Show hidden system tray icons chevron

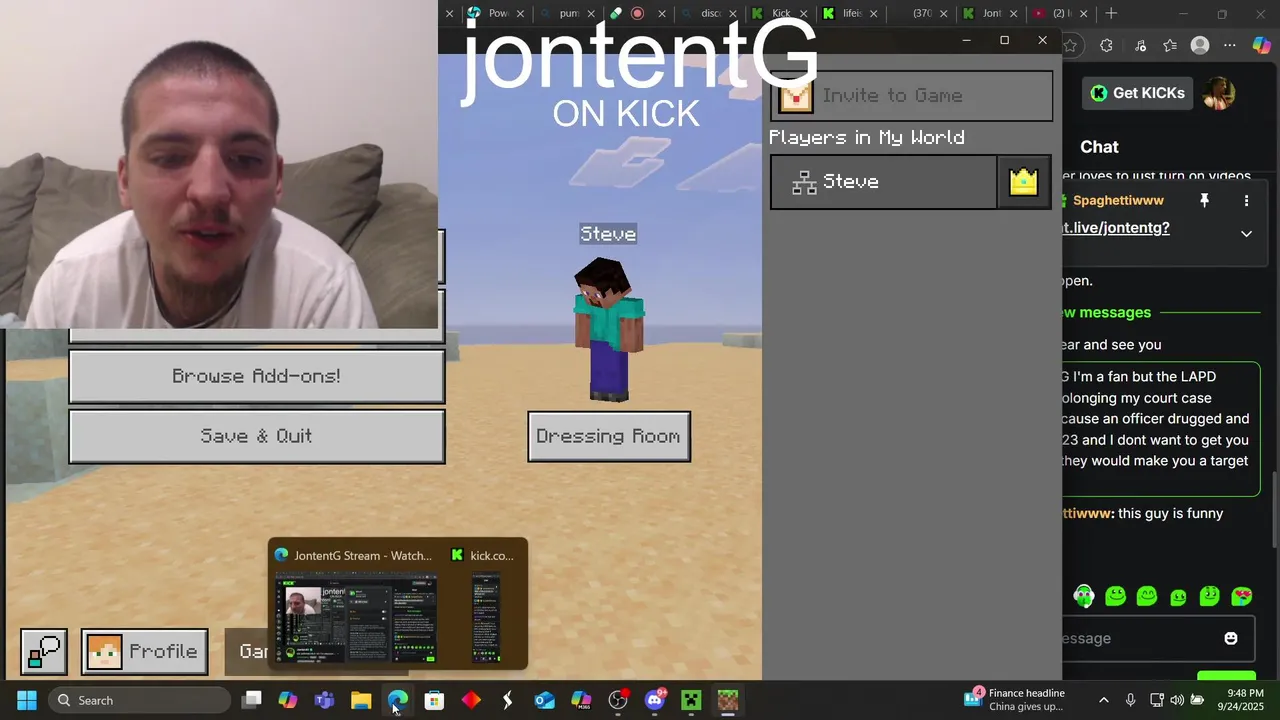[x=1104, y=700]
